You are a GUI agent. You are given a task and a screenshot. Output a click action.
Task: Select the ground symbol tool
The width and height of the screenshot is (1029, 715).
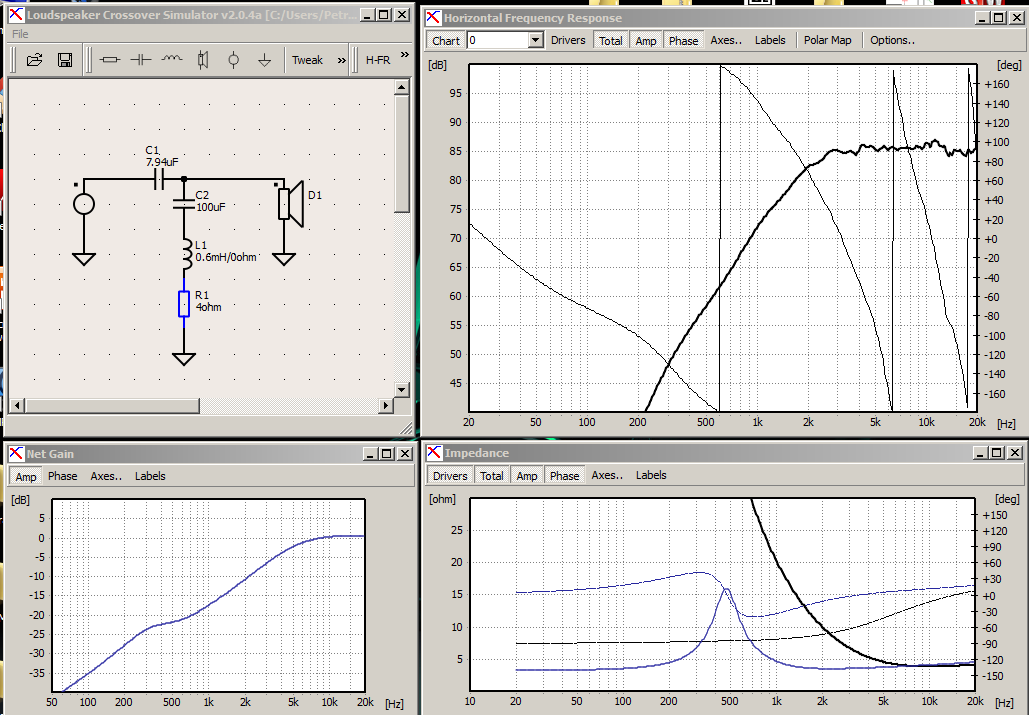[x=264, y=60]
